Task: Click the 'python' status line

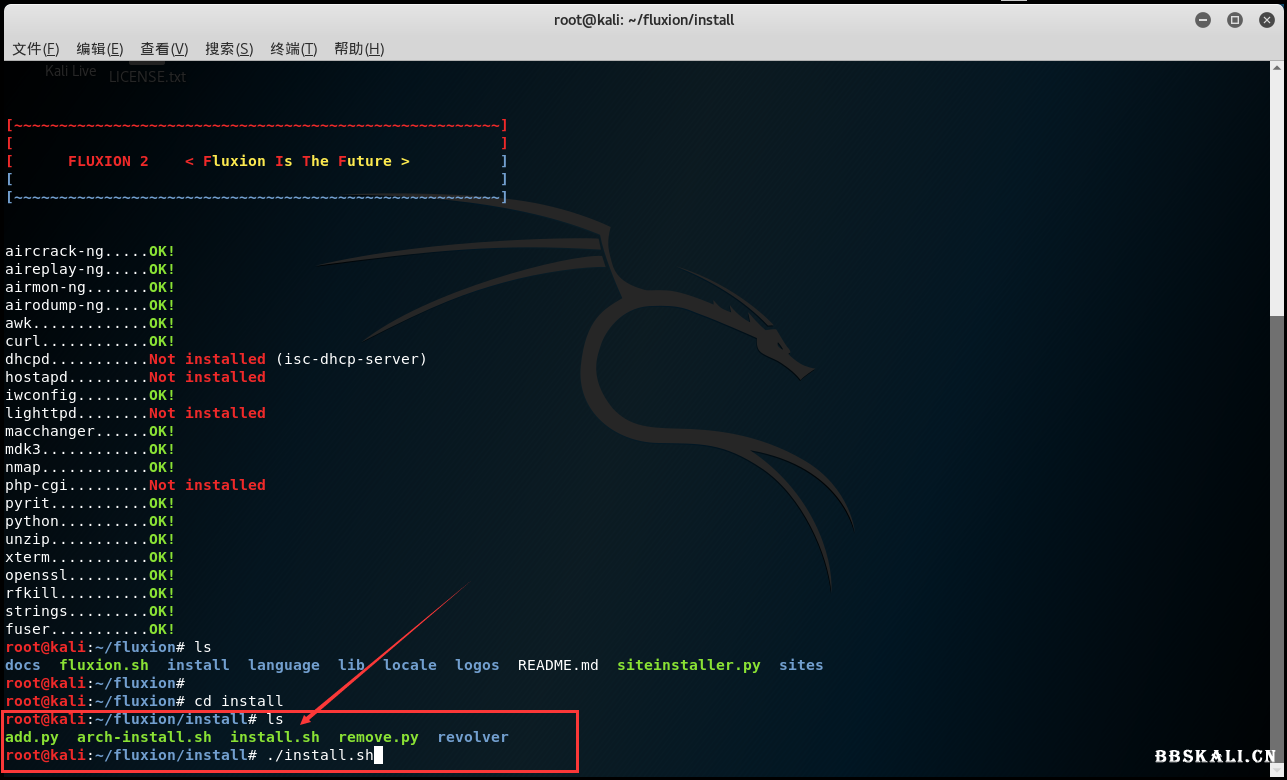Action: (x=90, y=521)
